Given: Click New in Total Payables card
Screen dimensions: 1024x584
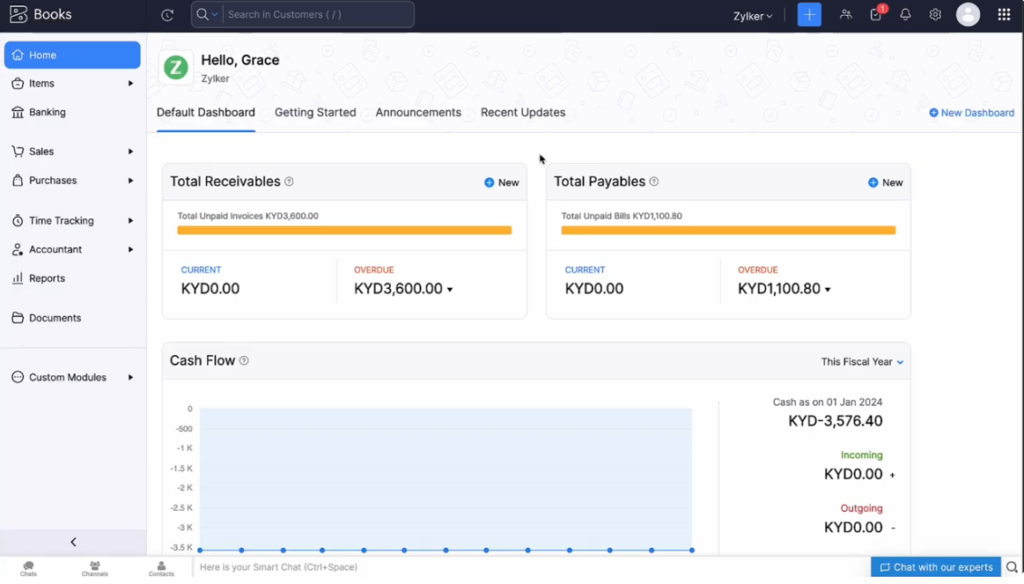Looking at the screenshot, I should [886, 183].
